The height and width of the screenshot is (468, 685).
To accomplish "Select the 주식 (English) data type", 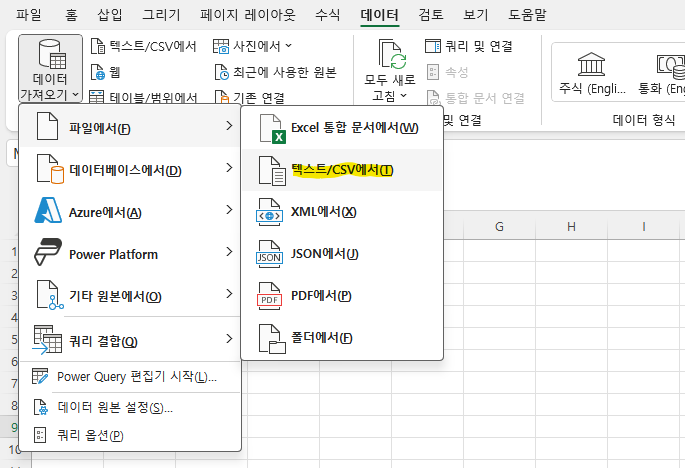I will 592,73.
